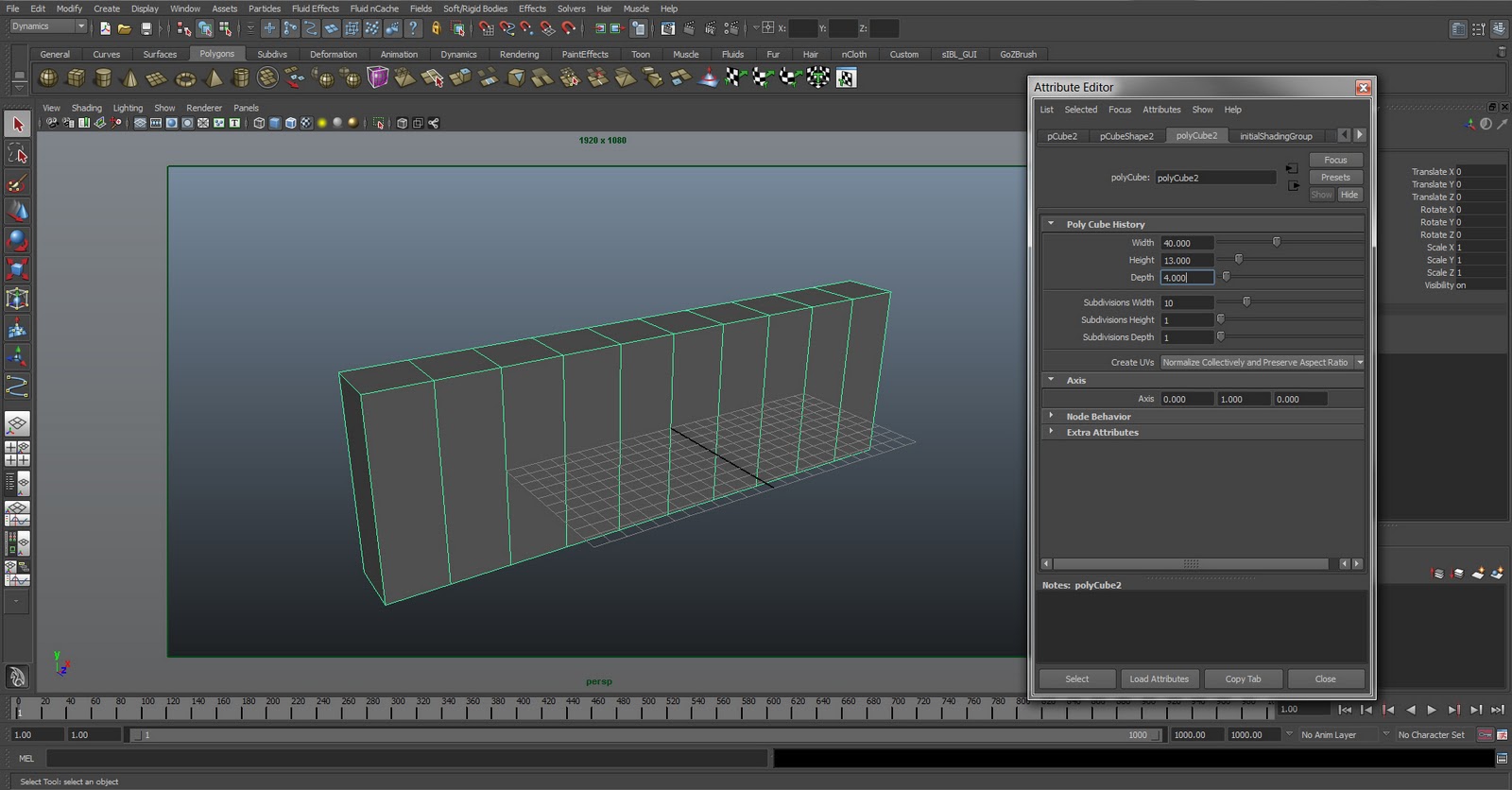This screenshot has height=790, width=1512.
Task: Click the Height value field
Action: pyautogui.click(x=1187, y=260)
